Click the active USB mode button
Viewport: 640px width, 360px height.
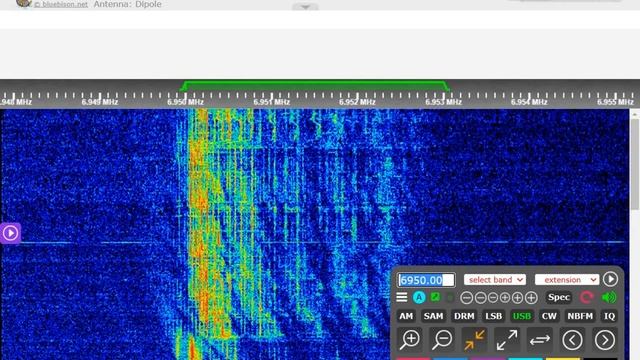[x=522, y=316]
